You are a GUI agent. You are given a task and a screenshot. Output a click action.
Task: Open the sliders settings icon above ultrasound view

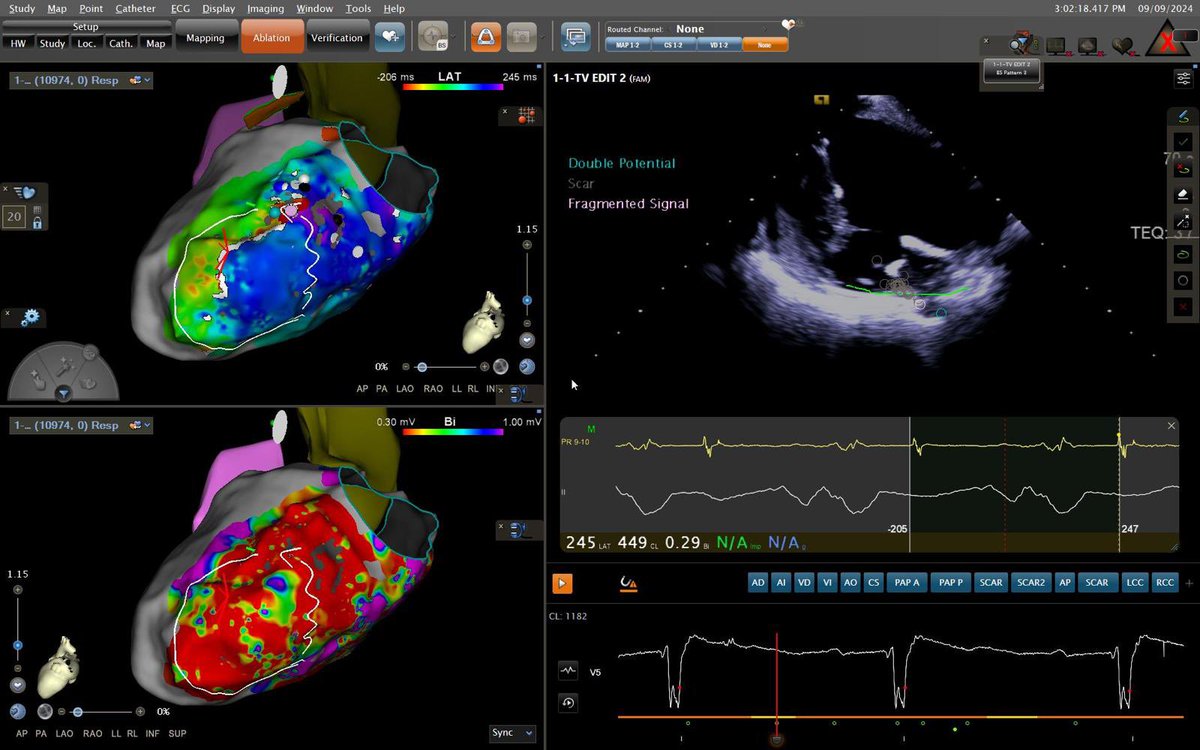tap(1183, 78)
